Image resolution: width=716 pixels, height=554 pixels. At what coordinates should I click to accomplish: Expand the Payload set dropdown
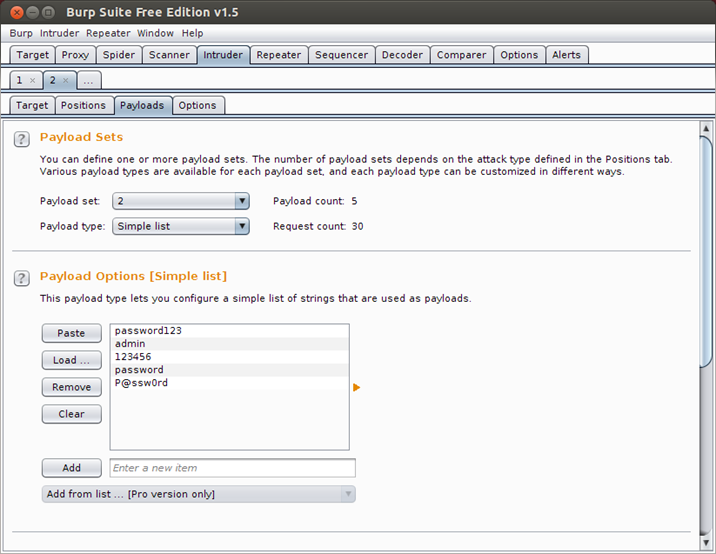click(241, 201)
